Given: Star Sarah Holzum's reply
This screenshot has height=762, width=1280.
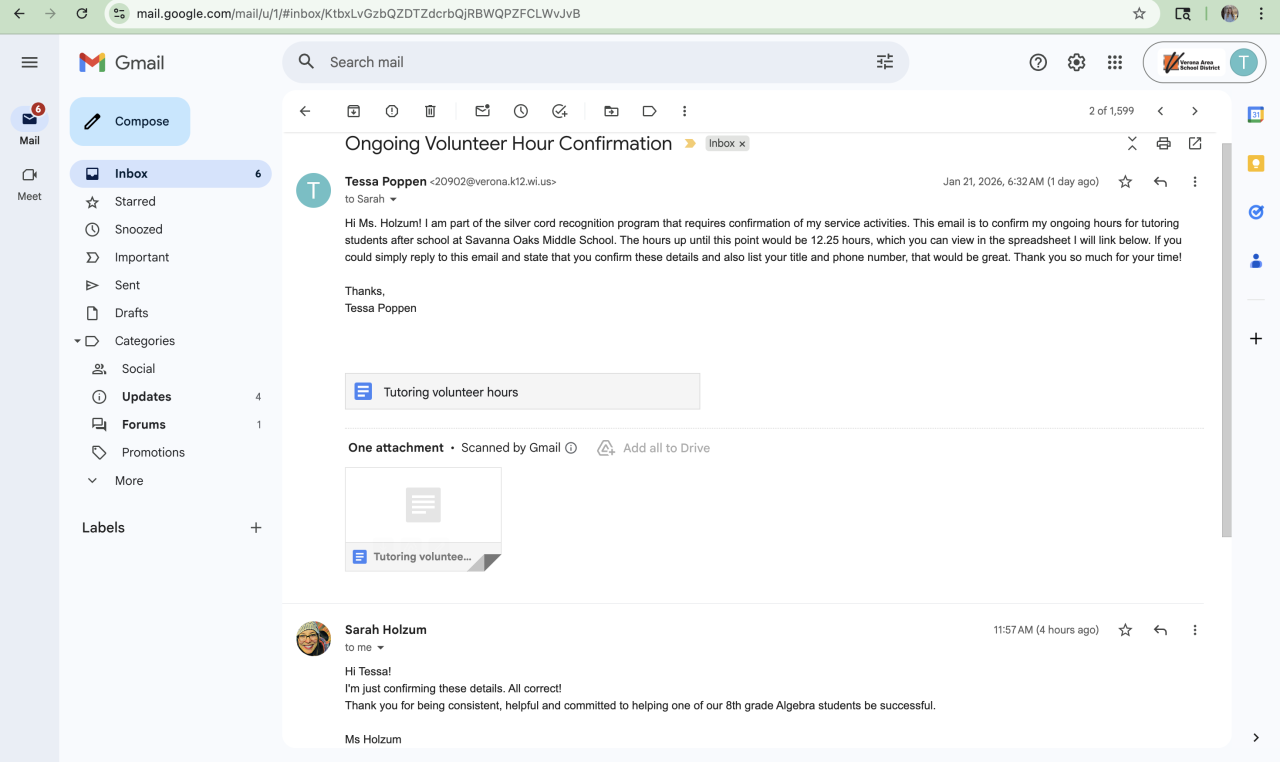Looking at the screenshot, I should 1125,630.
